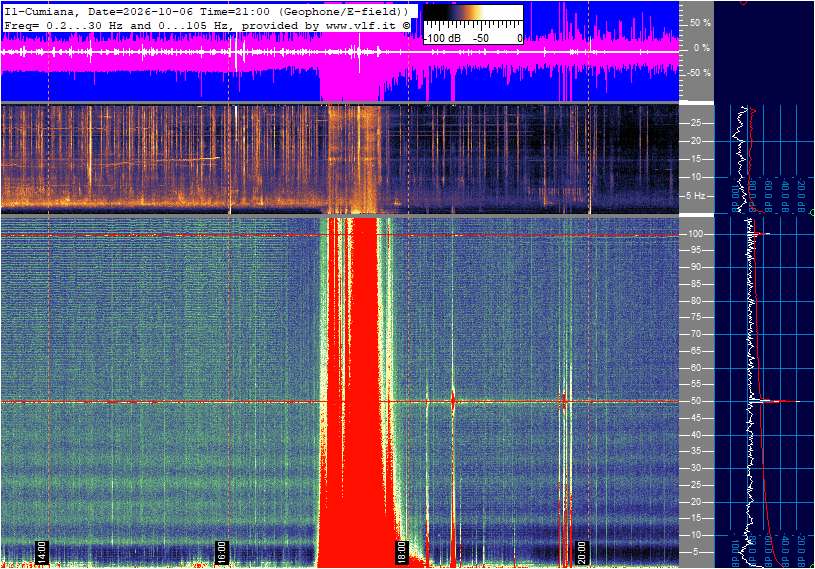
Task: Click the '20.0 dB' label in upper spectrum plot
Action: coord(801,196)
